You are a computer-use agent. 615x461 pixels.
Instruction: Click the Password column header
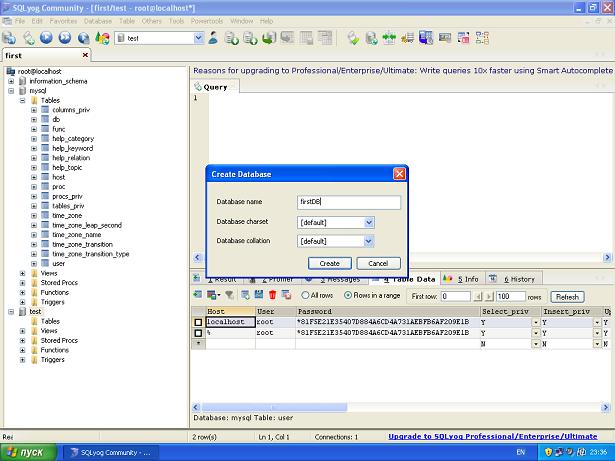click(x=388, y=312)
